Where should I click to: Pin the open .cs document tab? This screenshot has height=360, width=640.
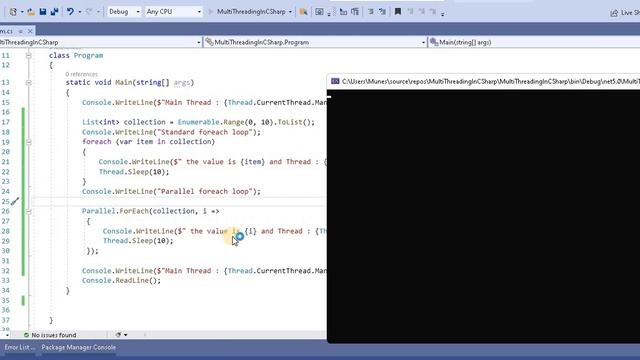[21, 31]
